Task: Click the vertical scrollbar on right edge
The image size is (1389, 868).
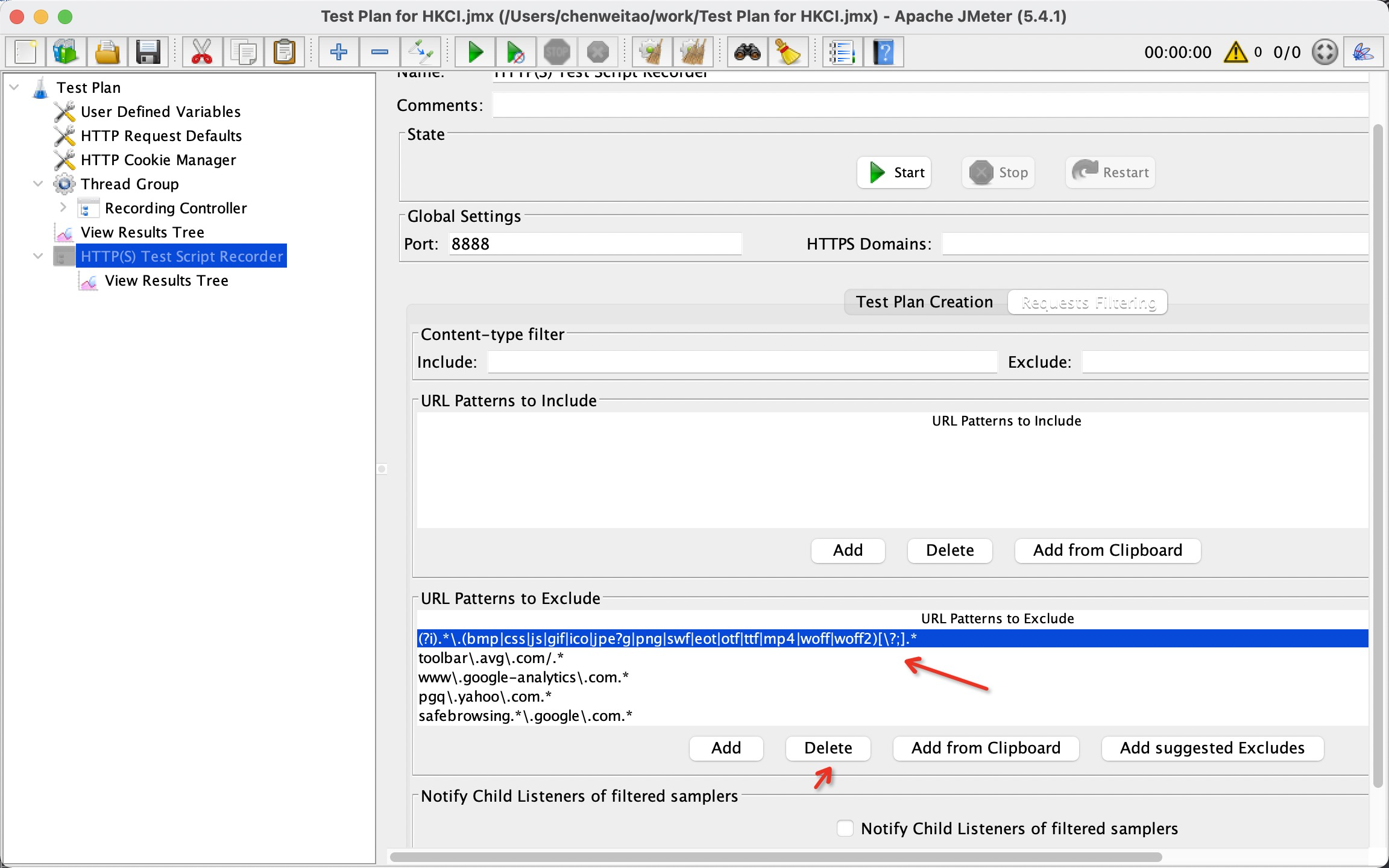Action: (x=1378, y=455)
